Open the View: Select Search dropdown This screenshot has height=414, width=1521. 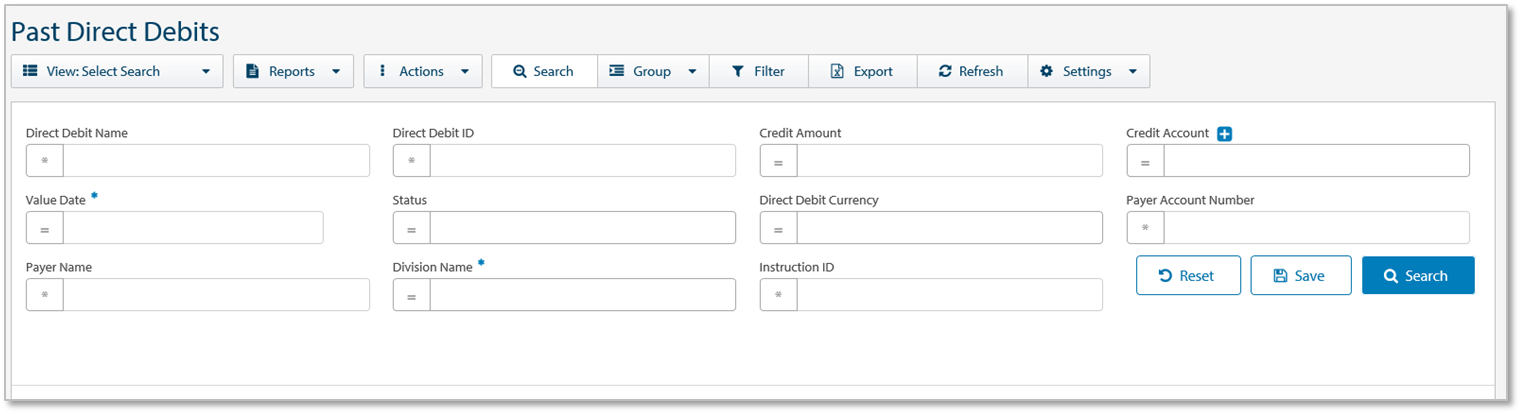click(x=116, y=71)
